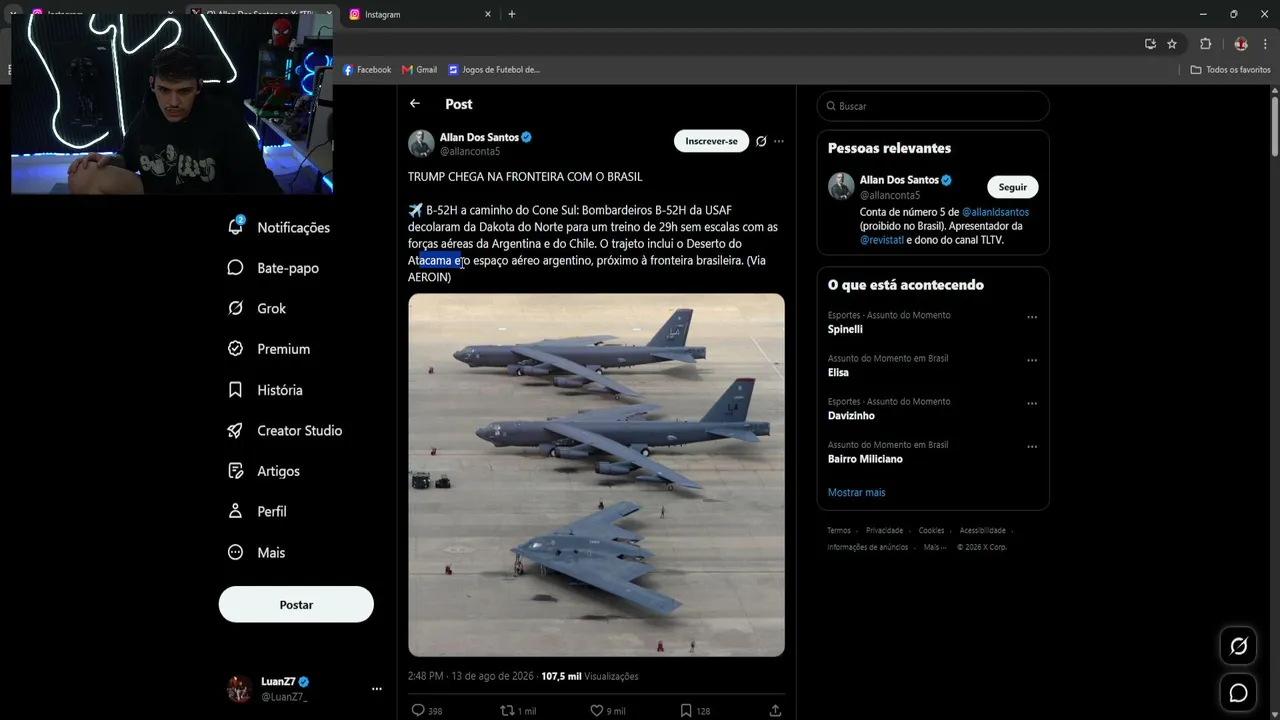Switch to the Allan Dos Santos X tab

262,14
